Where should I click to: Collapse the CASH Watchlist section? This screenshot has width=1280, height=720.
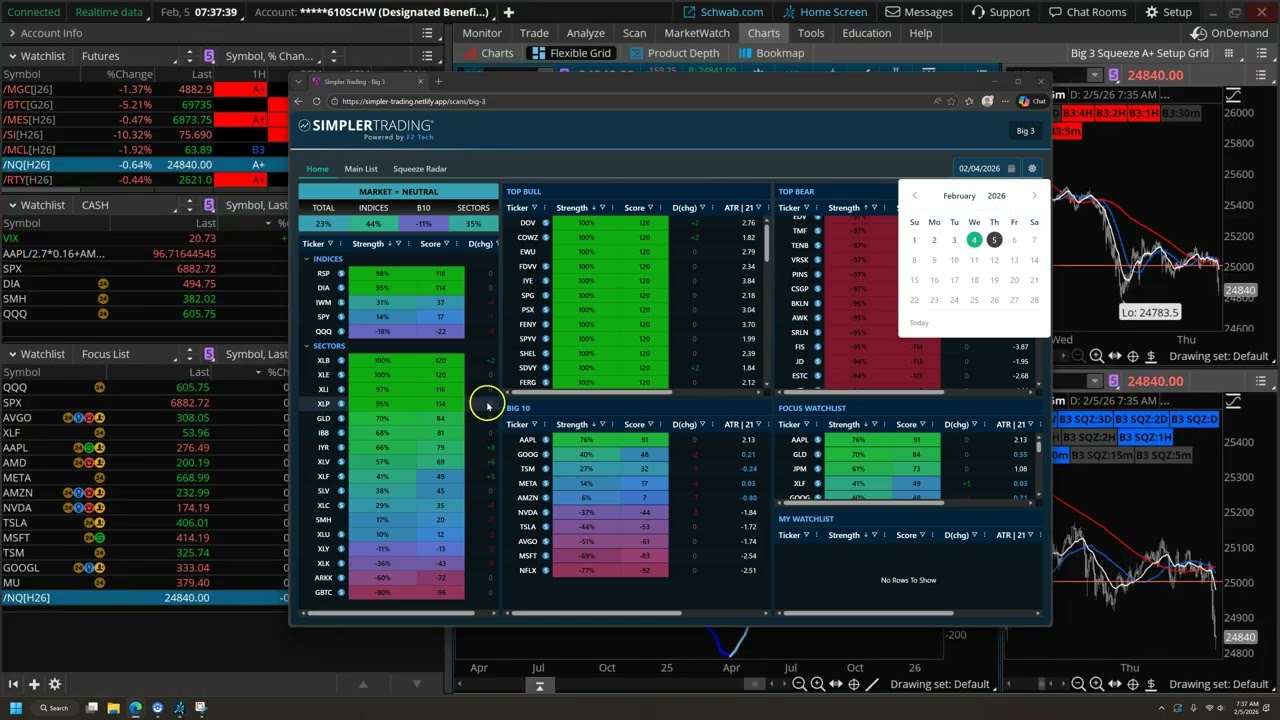11,205
